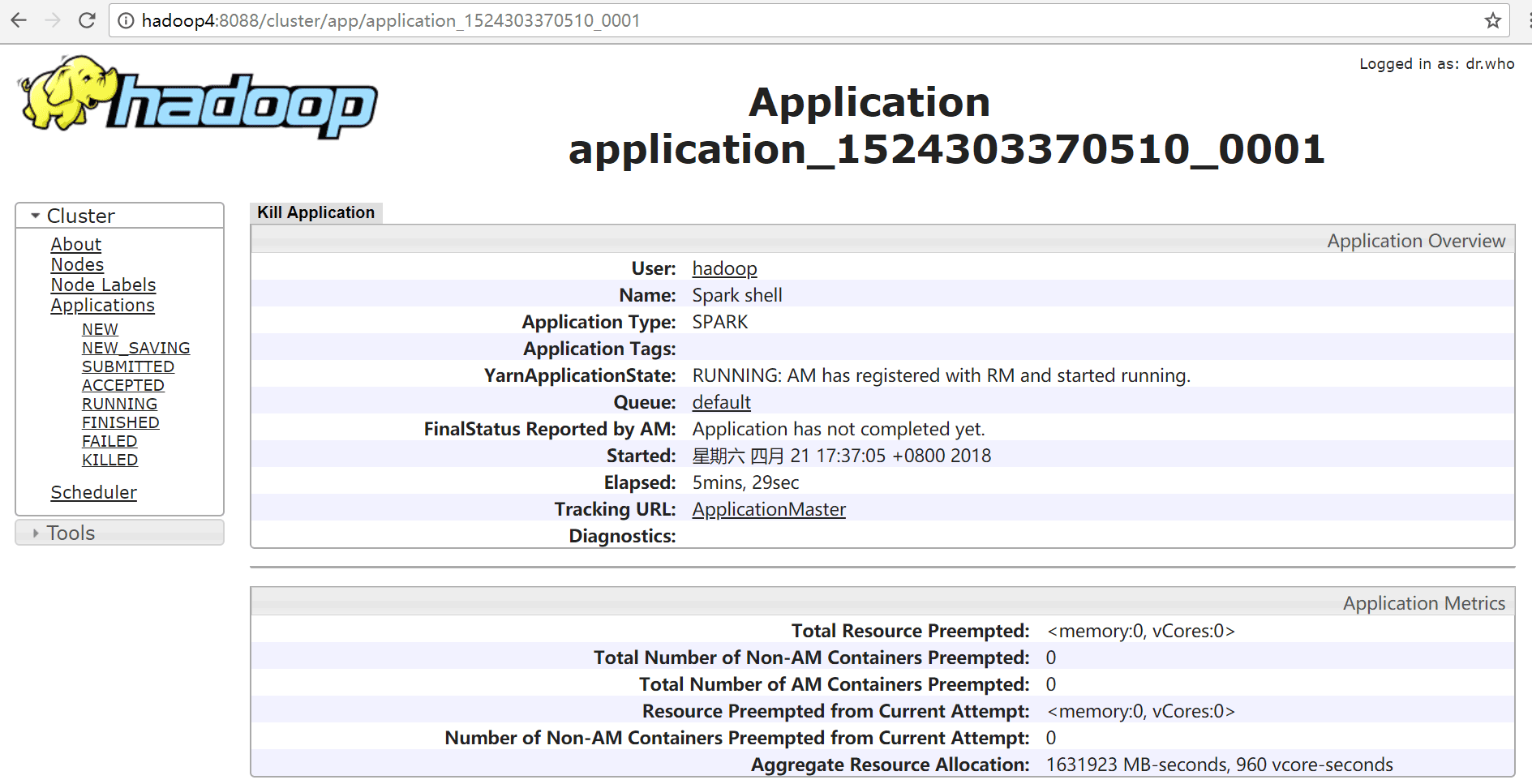Open the Applications link

click(102, 305)
